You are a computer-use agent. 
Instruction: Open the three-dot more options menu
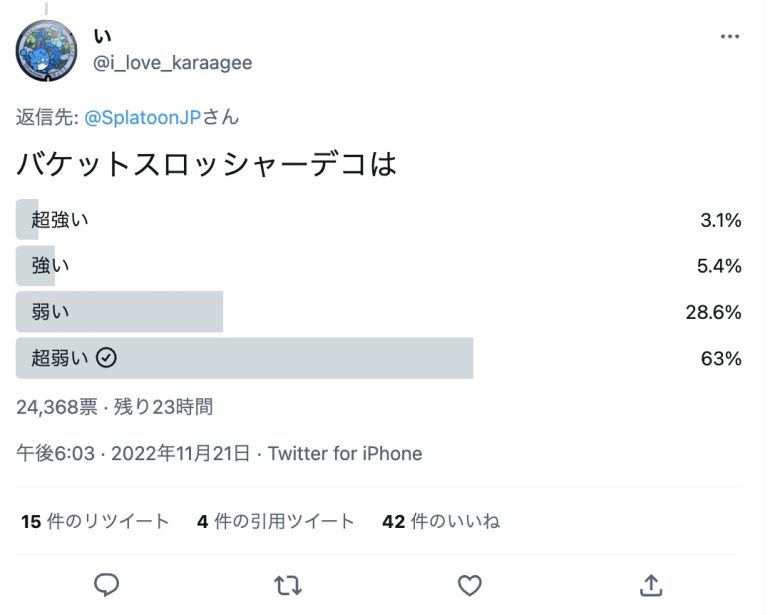pyautogui.click(x=730, y=37)
